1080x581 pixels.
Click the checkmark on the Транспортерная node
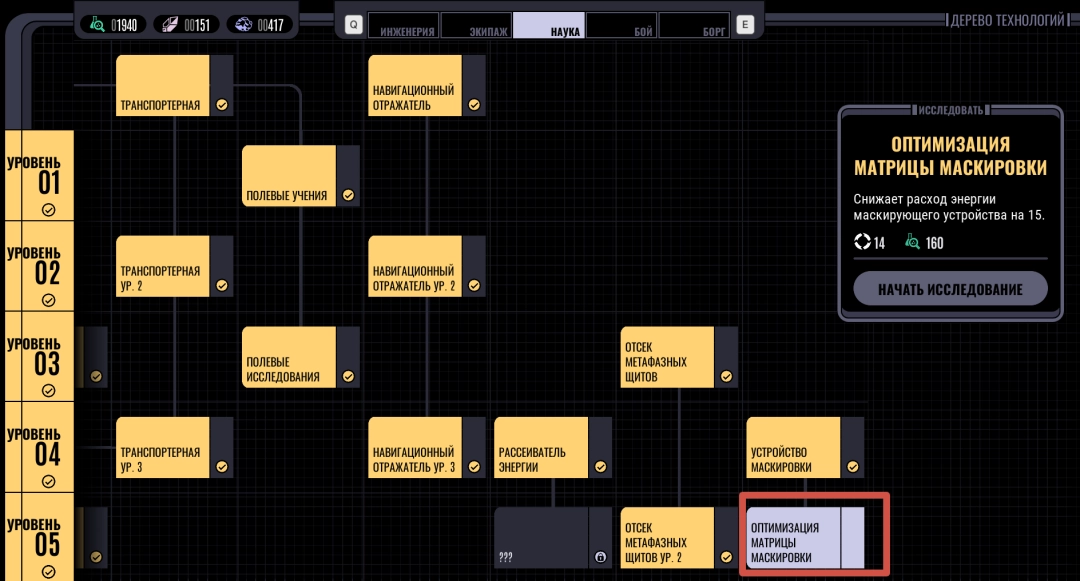click(222, 104)
